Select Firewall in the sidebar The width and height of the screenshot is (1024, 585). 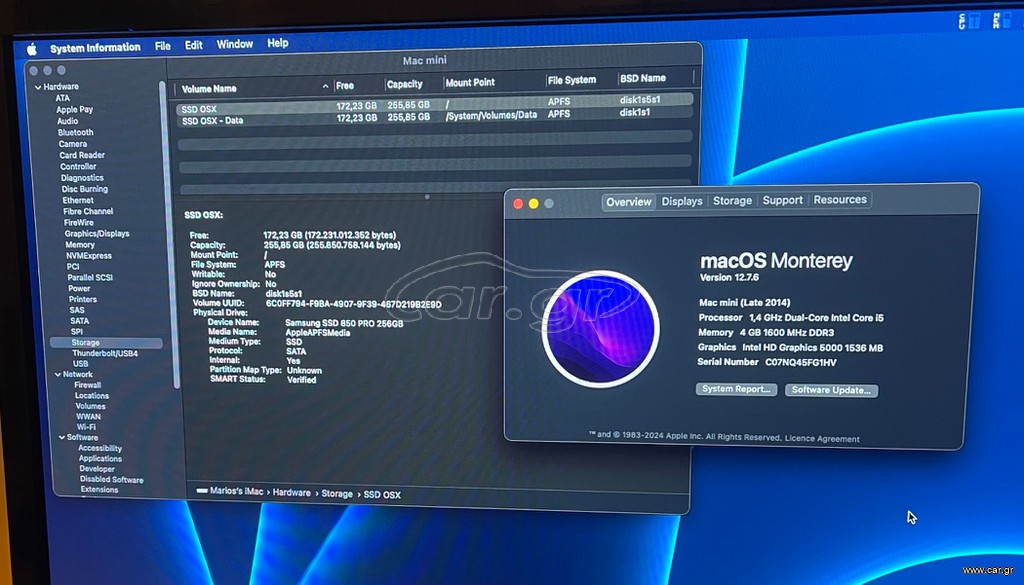(x=88, y=385)
